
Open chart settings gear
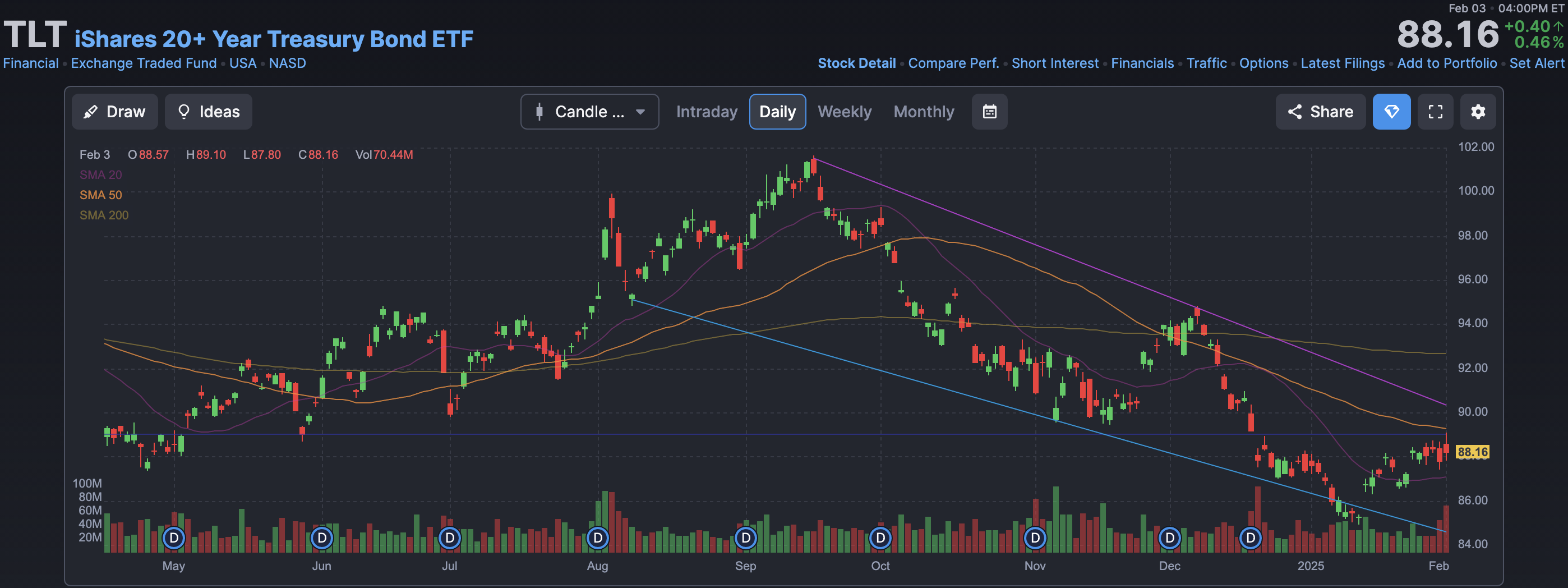tap(1477, 112)
